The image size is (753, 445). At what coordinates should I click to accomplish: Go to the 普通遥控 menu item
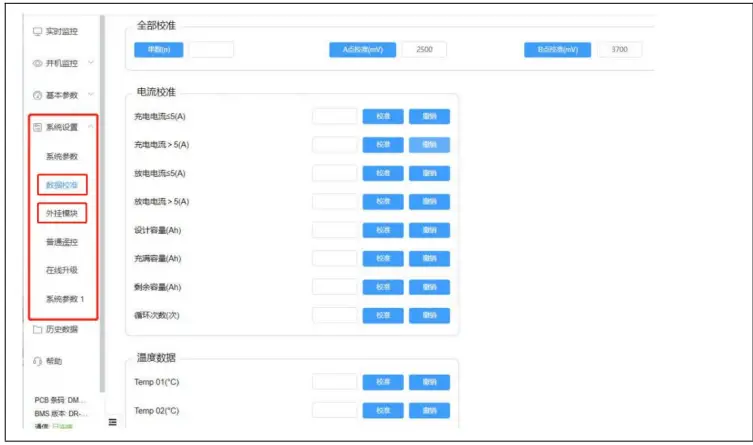click(62, 242)
